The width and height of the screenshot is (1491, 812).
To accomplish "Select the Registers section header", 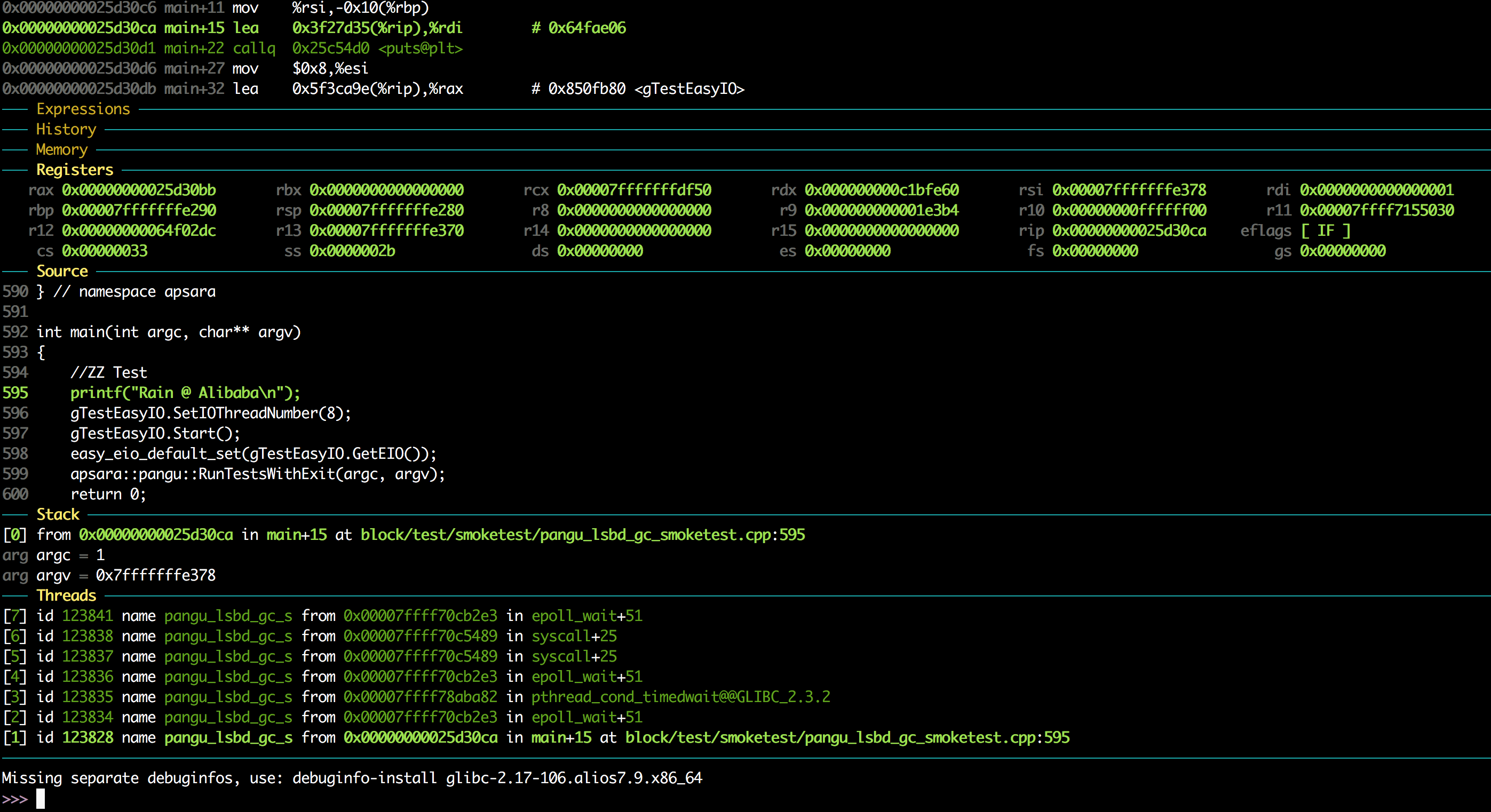I will pos(75,170).
